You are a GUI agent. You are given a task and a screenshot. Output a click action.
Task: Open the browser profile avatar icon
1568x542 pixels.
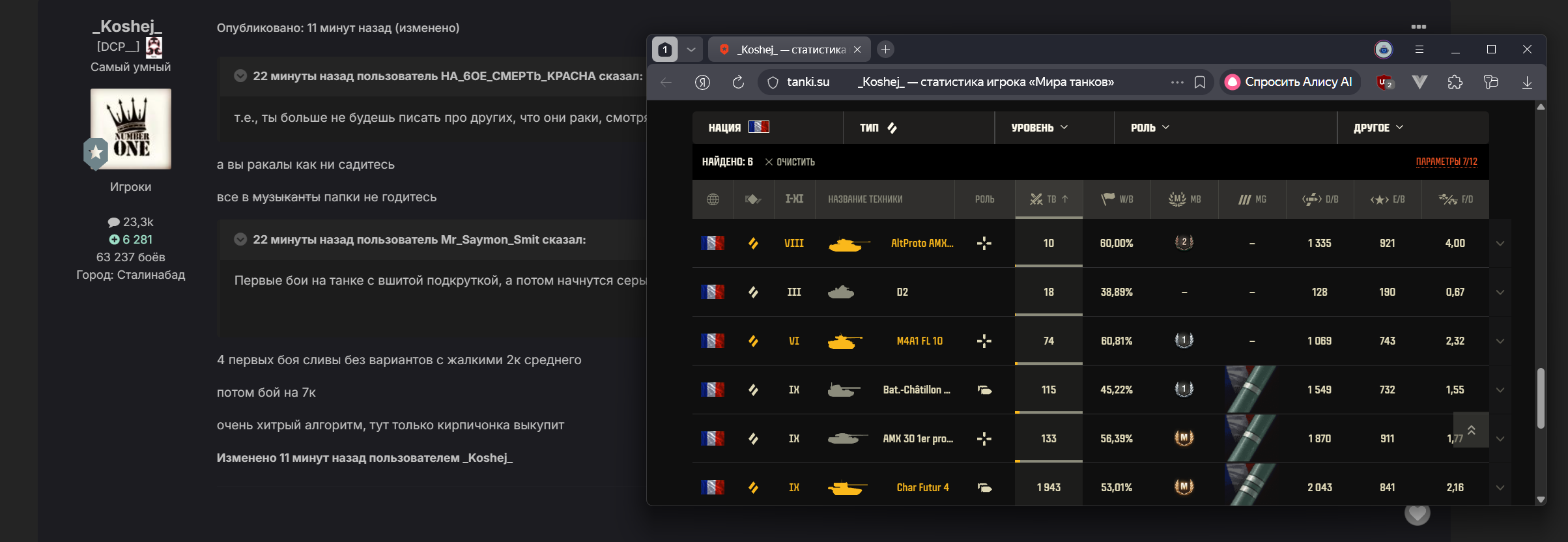pos(1383,50)
